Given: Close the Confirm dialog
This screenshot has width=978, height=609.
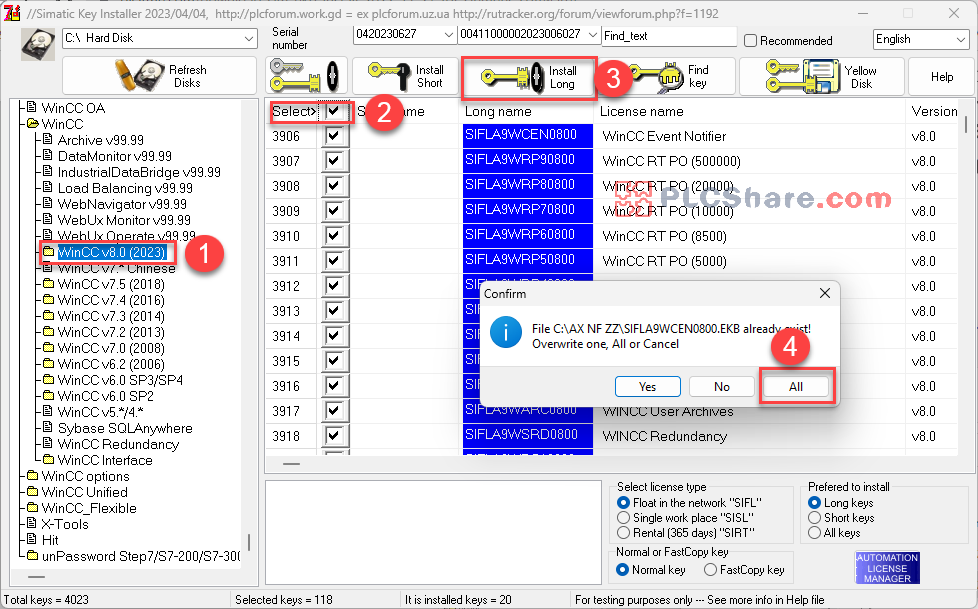Looking at the screenshot, I should tap(825, 293).
